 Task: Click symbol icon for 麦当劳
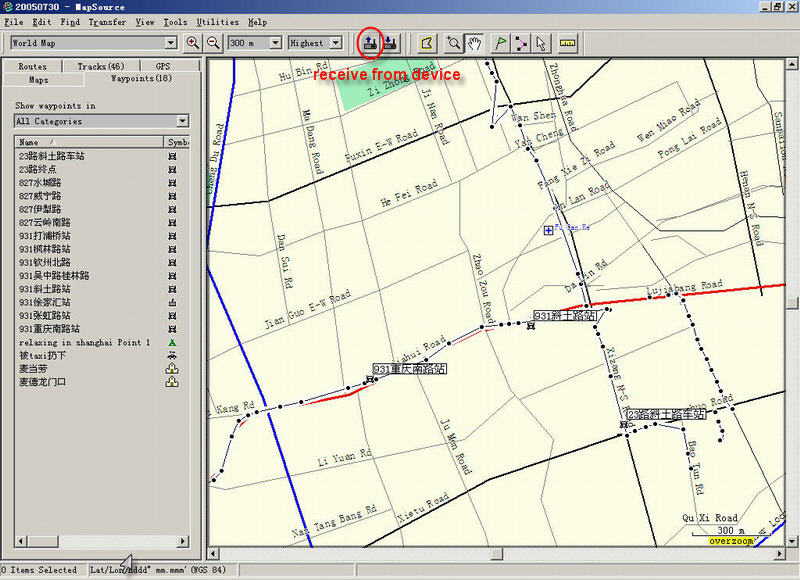[x=172, y=369]
